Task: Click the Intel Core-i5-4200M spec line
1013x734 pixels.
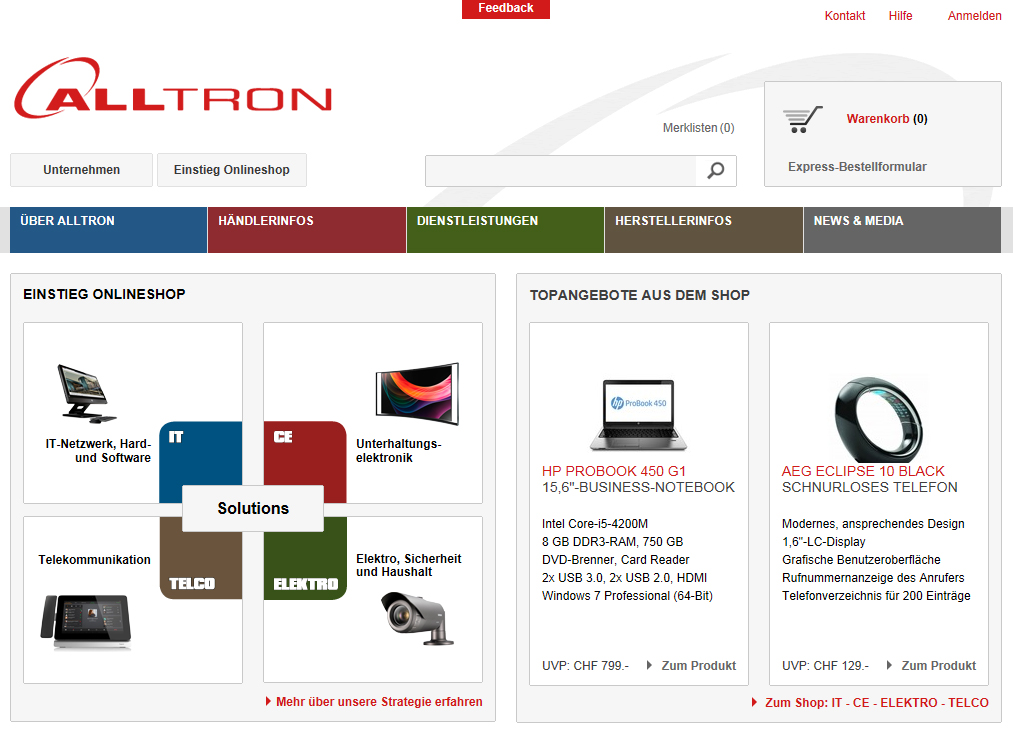Action: [x=594, y=524]
